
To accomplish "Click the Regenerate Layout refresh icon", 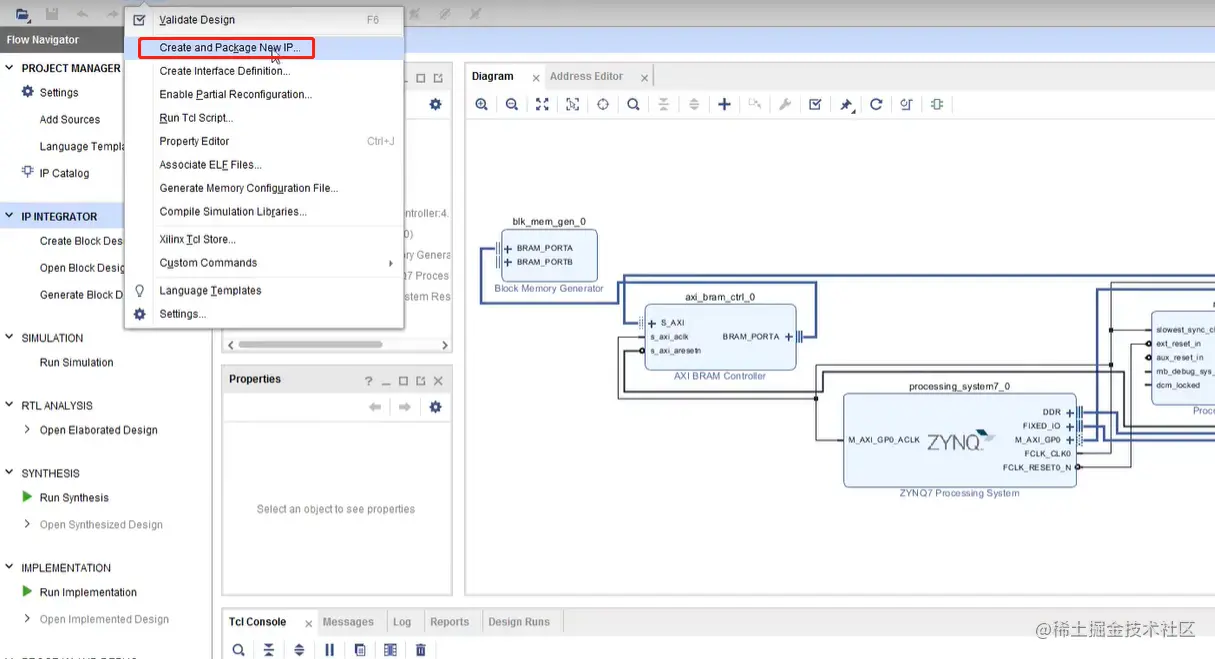I will (876, 104).
